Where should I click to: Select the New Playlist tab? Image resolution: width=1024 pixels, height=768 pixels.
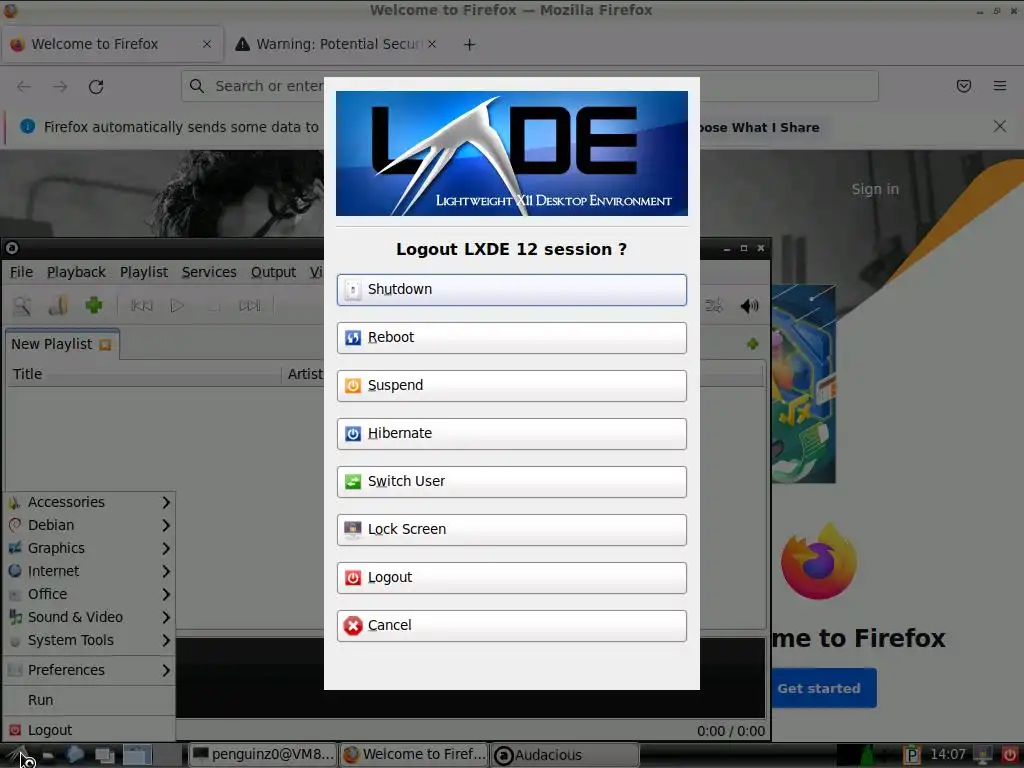[x=61, y=344]
